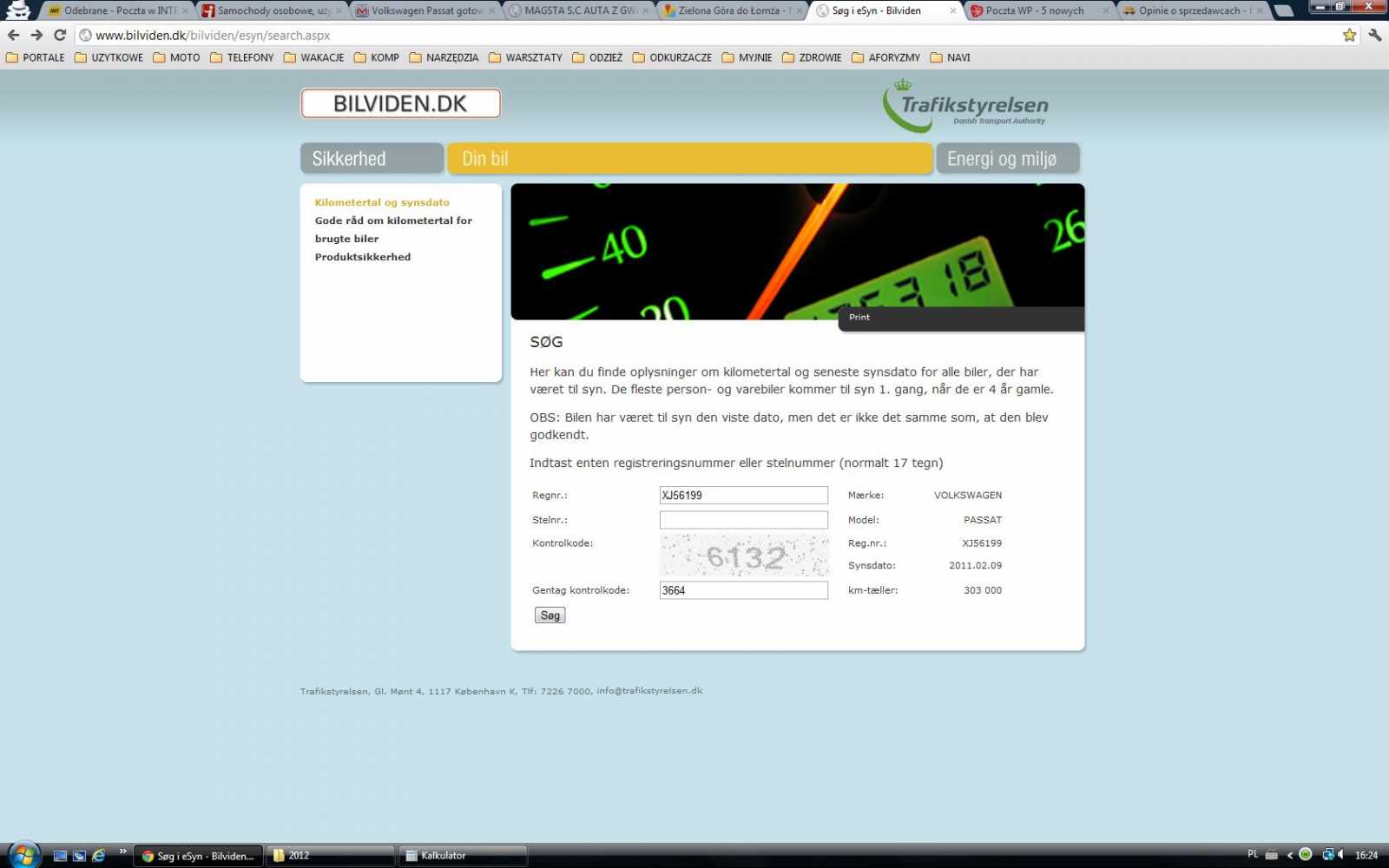Click the Søg search button
The width and height of the screenshot is (1389, 868).
tap(550, 615)
